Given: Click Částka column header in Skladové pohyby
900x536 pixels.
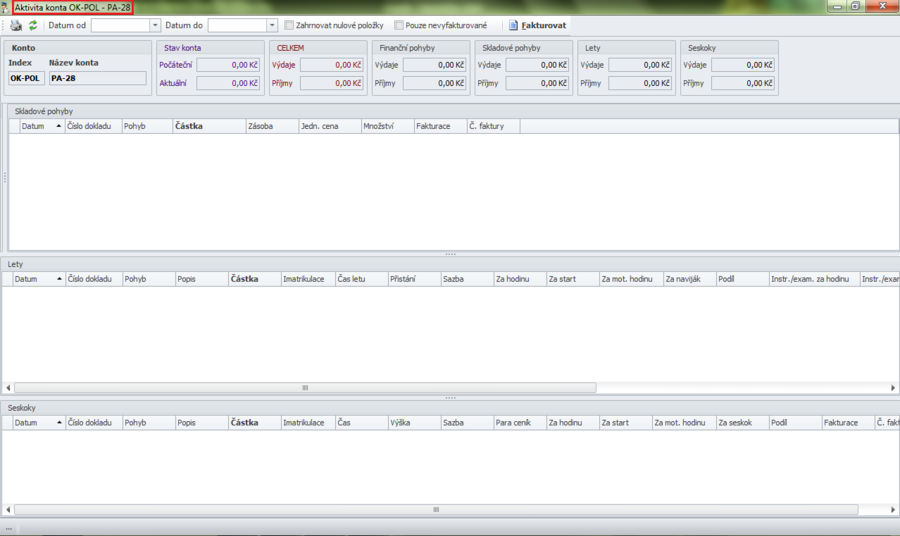Looking at the screenshot, I should pos(208,127).
